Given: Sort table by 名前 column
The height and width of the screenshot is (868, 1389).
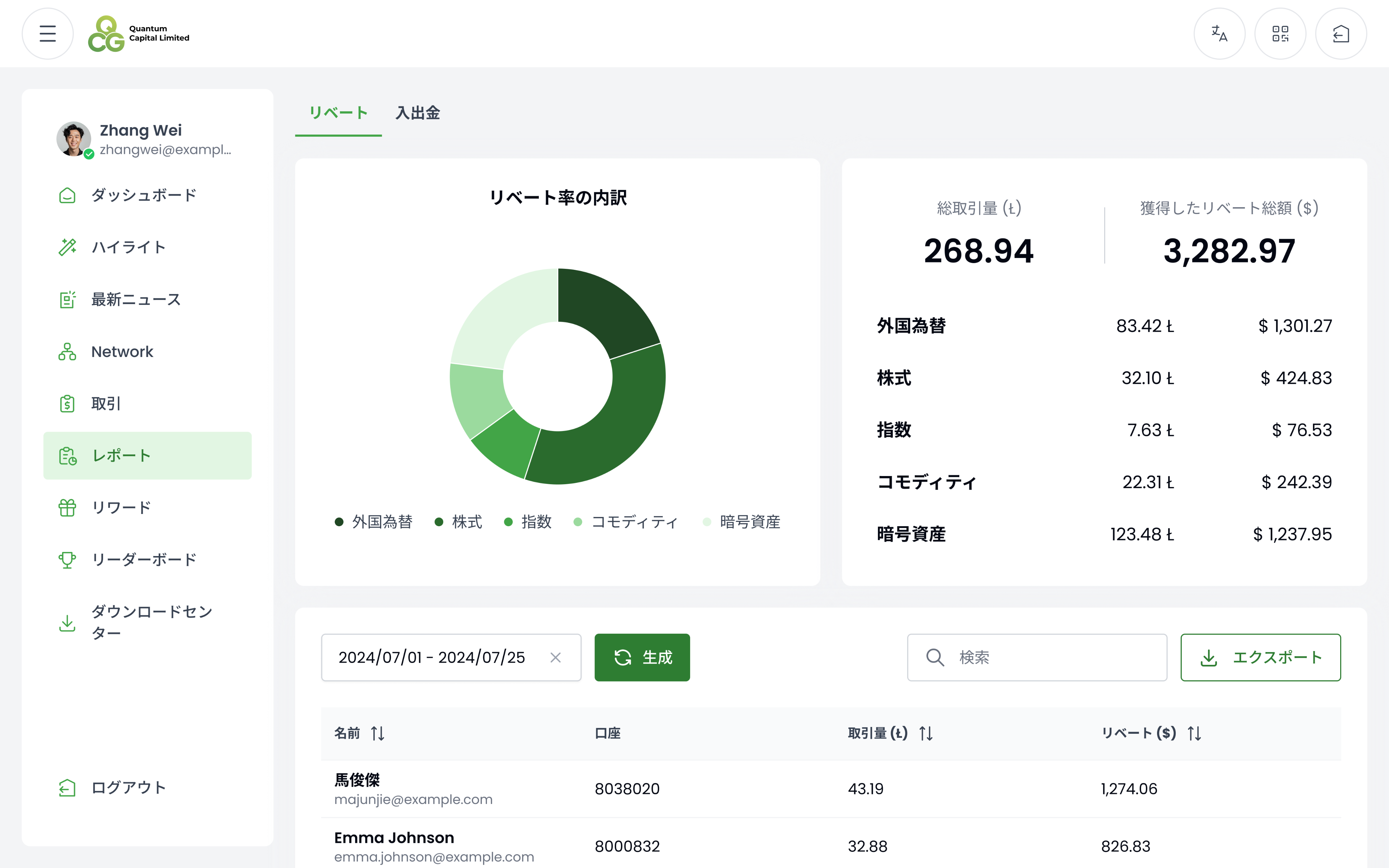Looking at the screenshot, I should point(377,733).
